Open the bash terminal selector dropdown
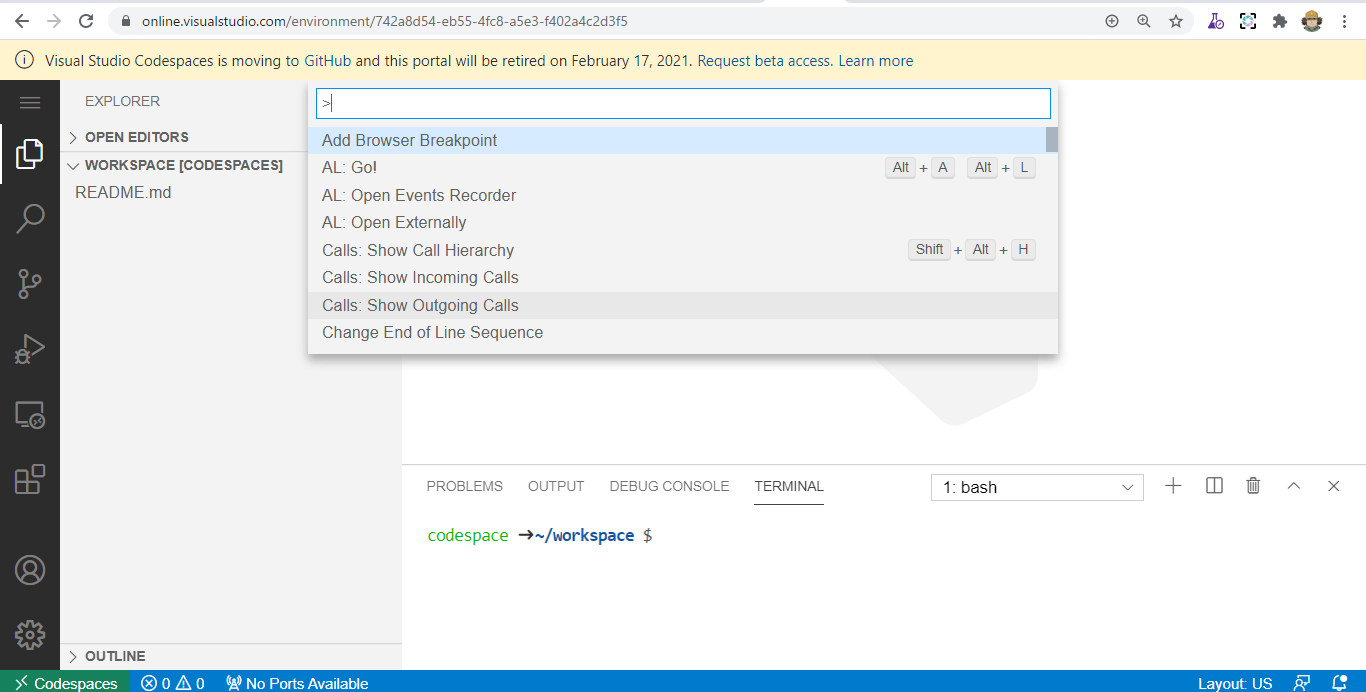This screenshot has height=692, width=1366. coord(1037,487)
